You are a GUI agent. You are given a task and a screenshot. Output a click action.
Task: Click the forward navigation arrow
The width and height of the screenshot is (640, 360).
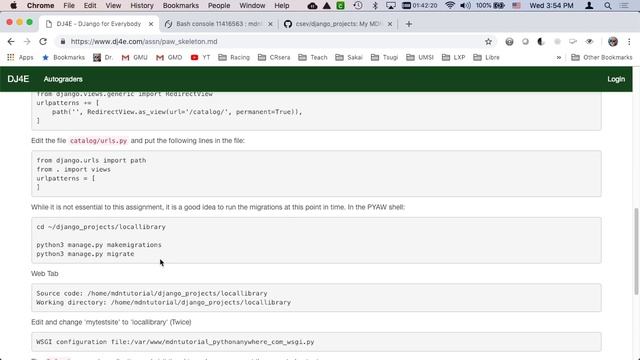click(x=27, y=42)
